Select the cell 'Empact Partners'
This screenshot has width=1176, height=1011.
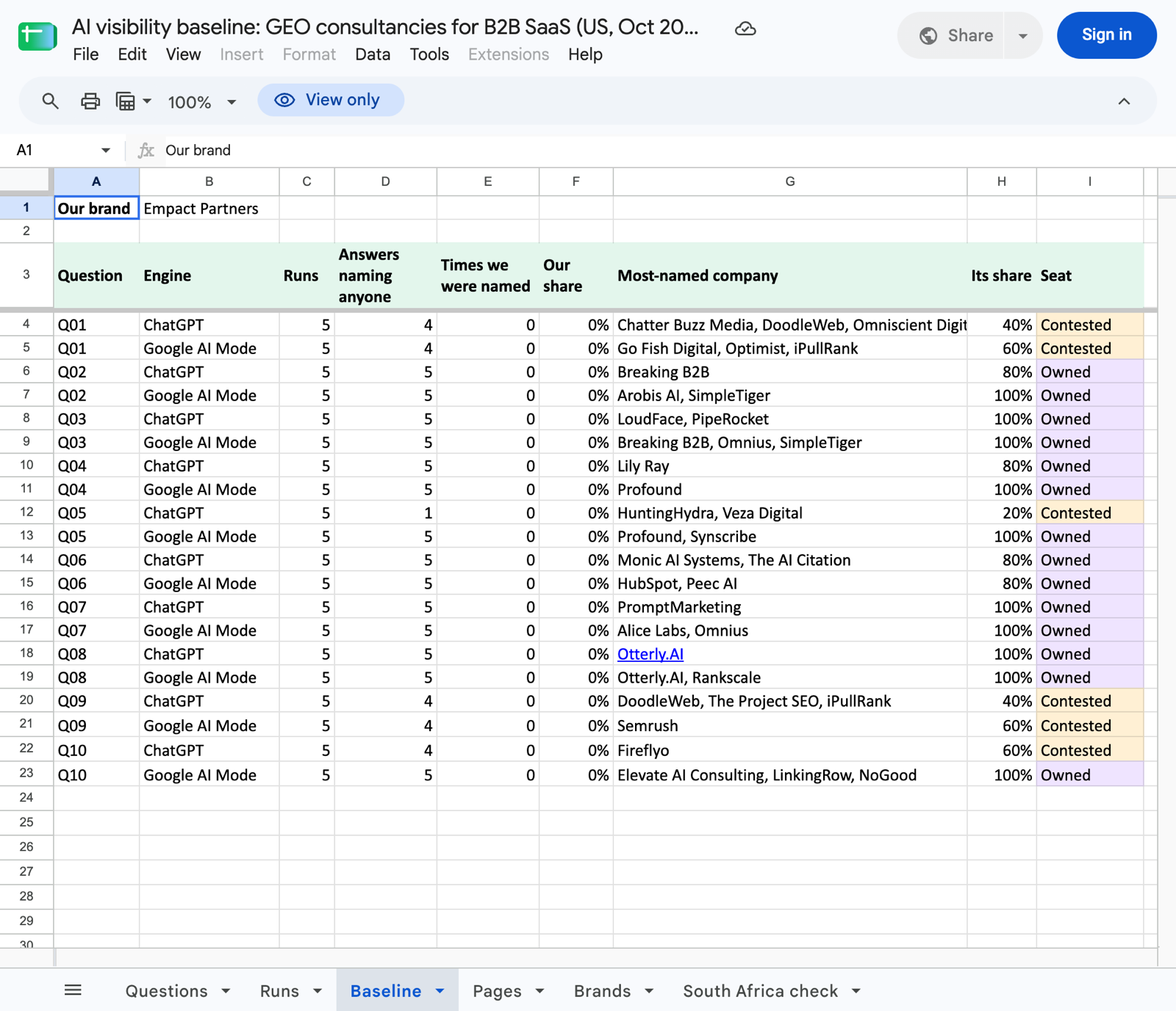[209, 209]
